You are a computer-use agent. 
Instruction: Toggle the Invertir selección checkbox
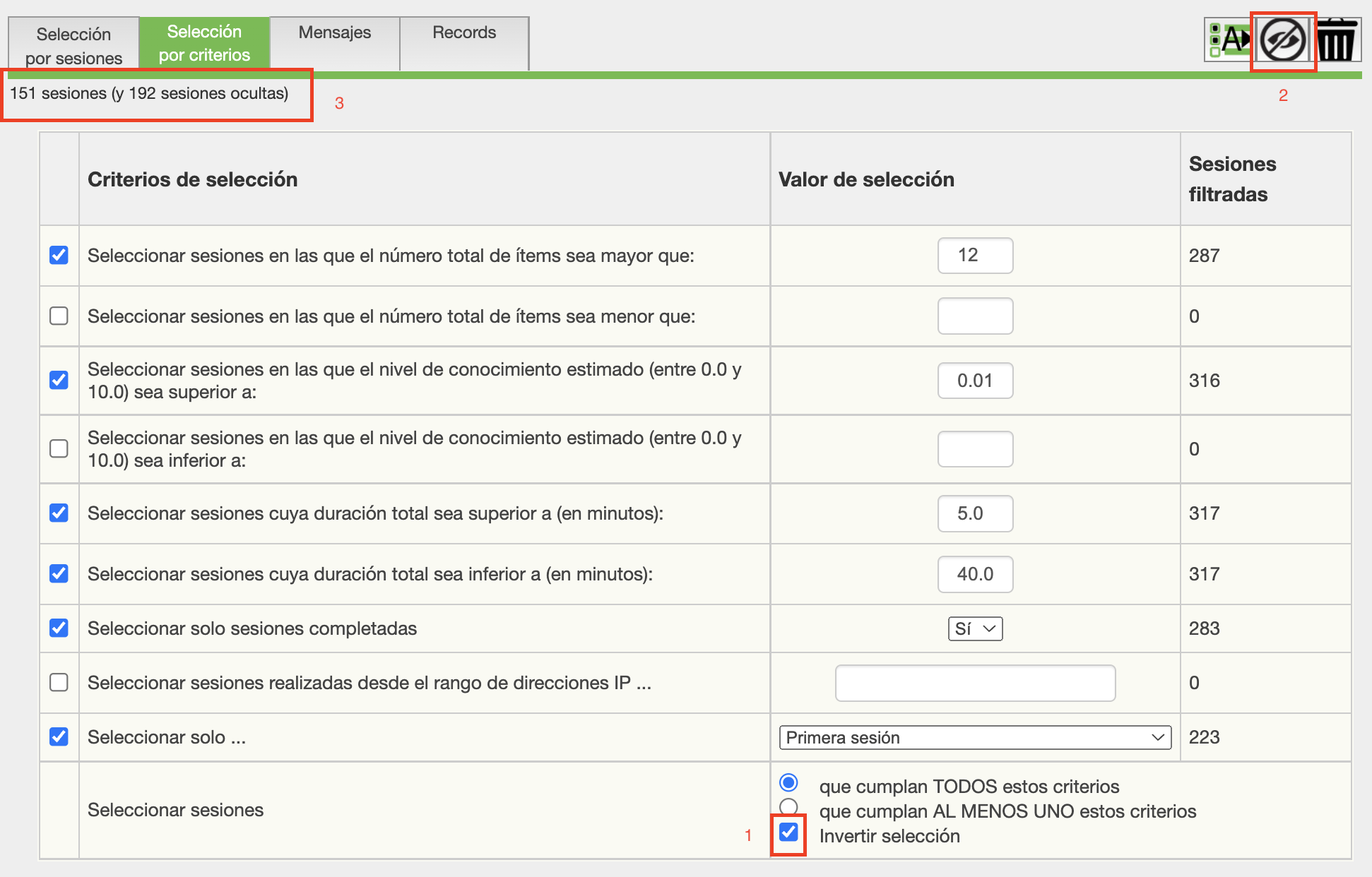(788, 833)
